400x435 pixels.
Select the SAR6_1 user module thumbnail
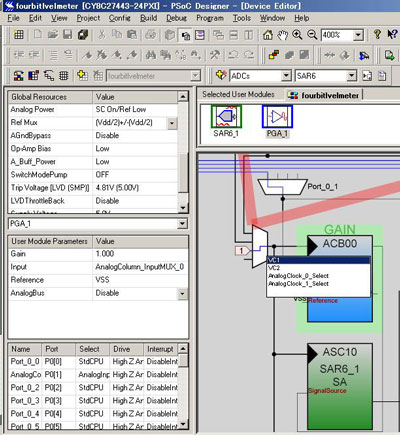pyautogui.click(x=226, y=116)
